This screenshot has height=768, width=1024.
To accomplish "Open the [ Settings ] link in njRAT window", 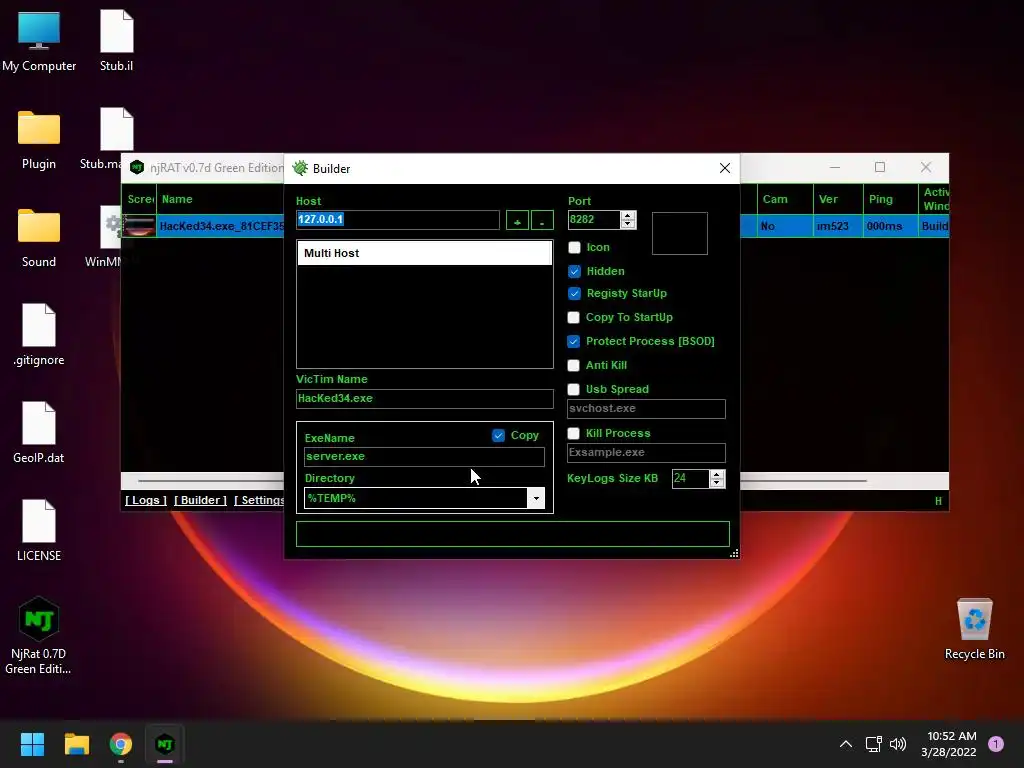I will pyautogui.click(x=259, y=500).
